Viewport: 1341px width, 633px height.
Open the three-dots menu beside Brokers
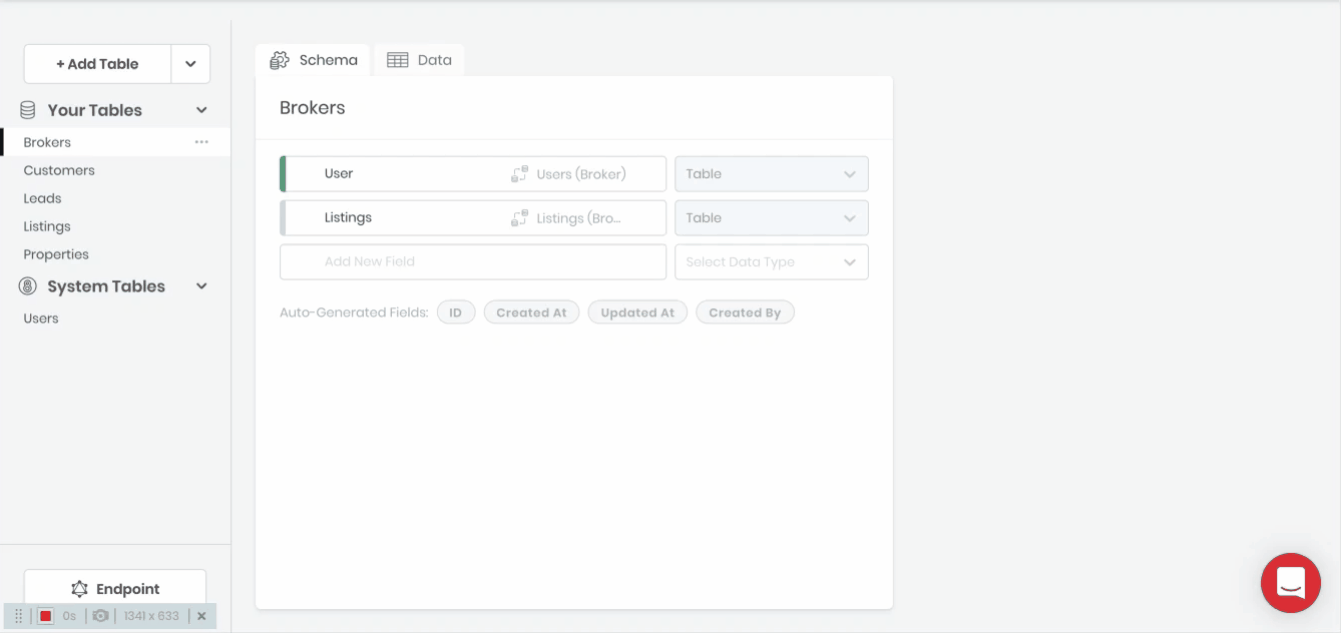point(202,142)
